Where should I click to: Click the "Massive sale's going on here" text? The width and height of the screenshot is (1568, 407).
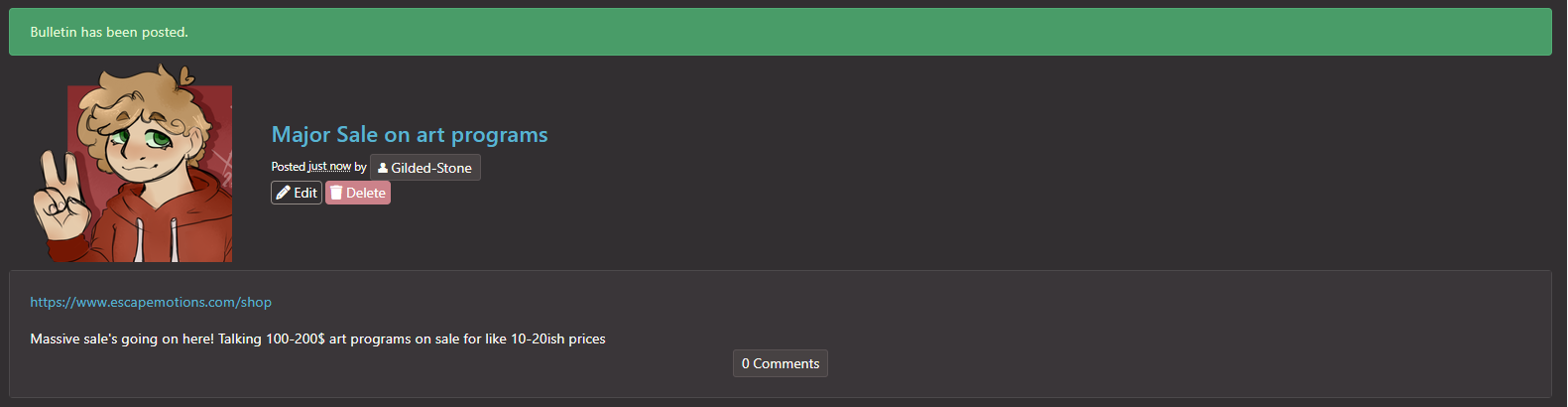[x=122, y=339]
